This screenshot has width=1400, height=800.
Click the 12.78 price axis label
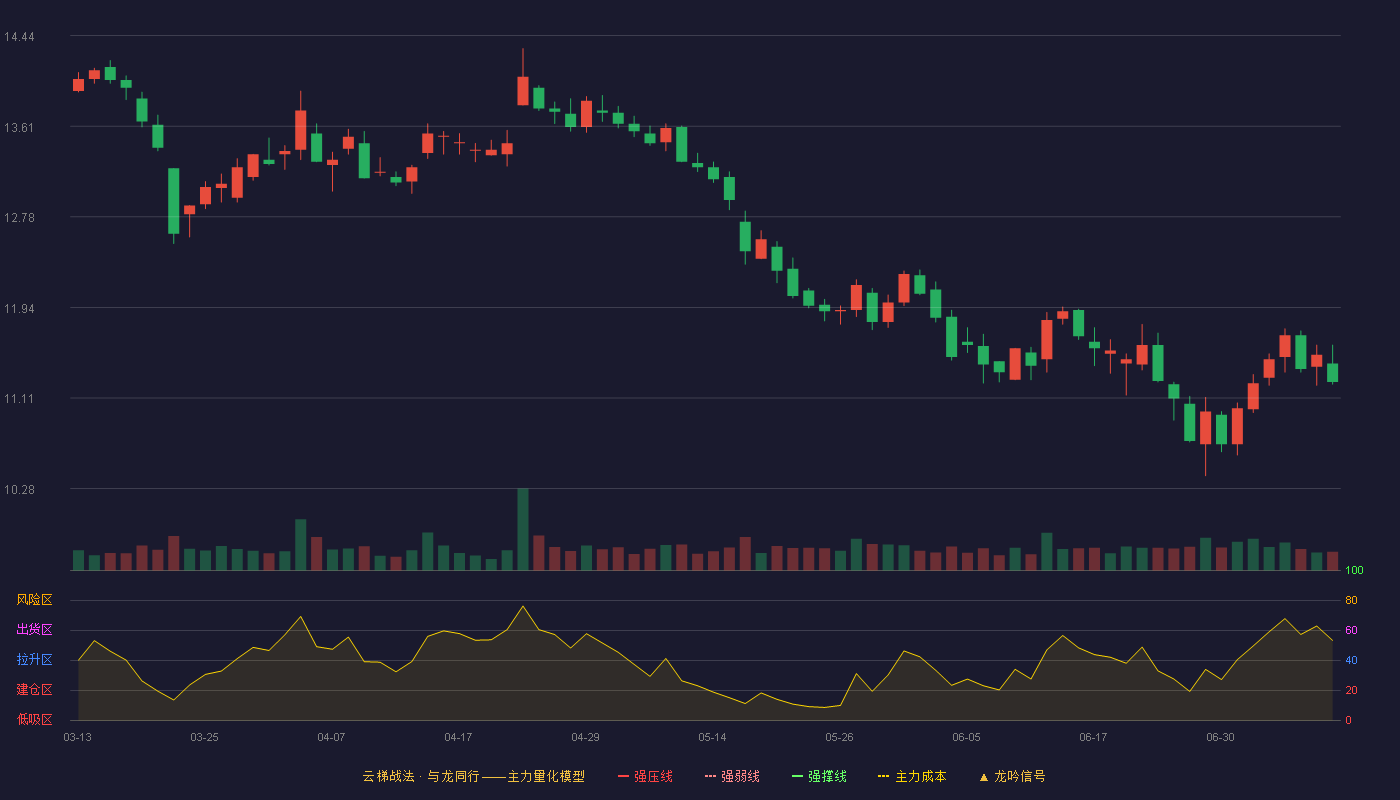pyautogui.click(x=19, y=218)
